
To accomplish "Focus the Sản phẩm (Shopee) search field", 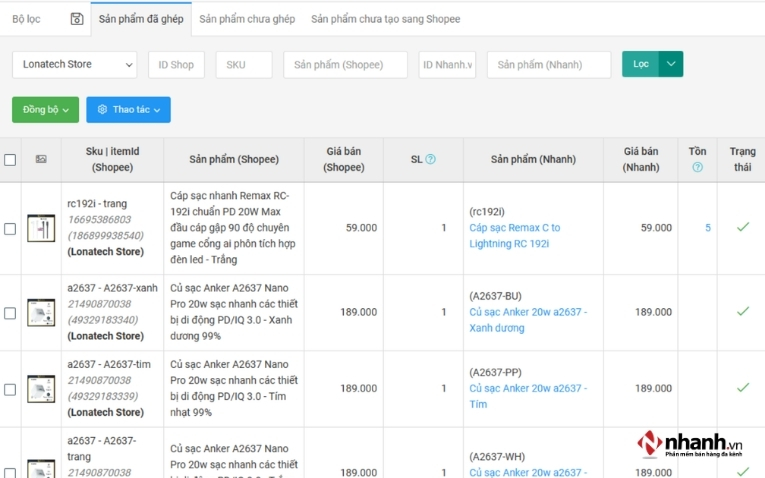I will [345, 64].
